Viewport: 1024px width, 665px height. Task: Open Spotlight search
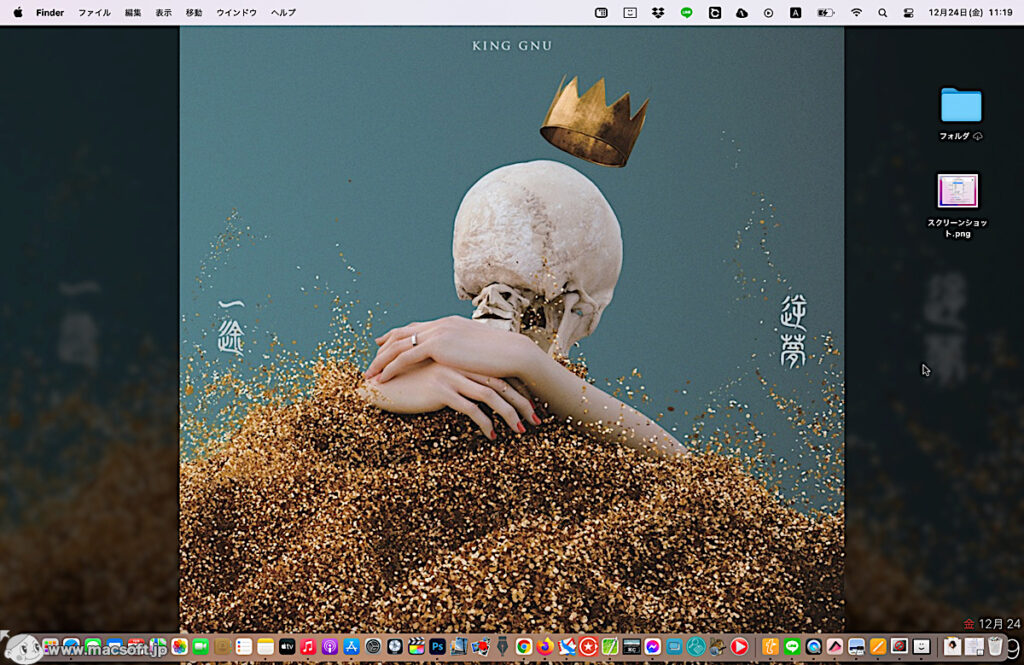(882, 12)
